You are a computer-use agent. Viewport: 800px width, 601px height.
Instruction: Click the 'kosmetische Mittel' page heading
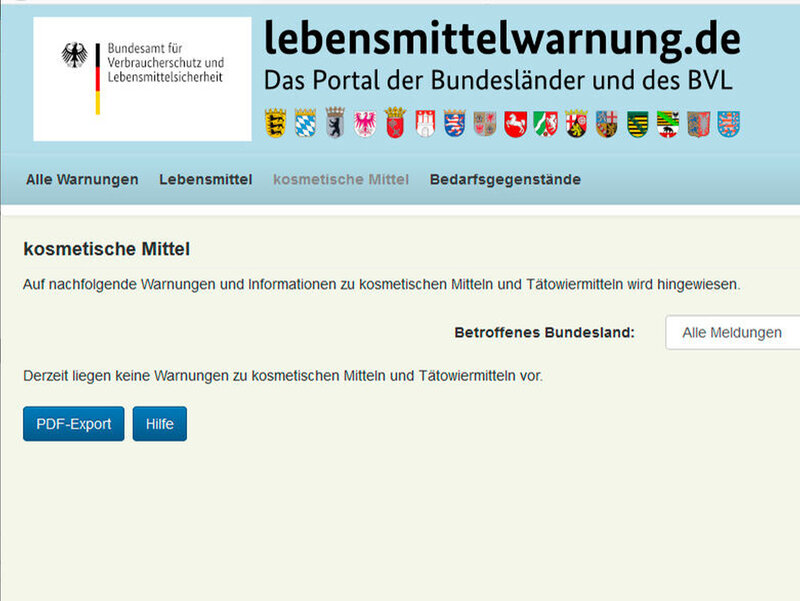(x=107, y=249)
